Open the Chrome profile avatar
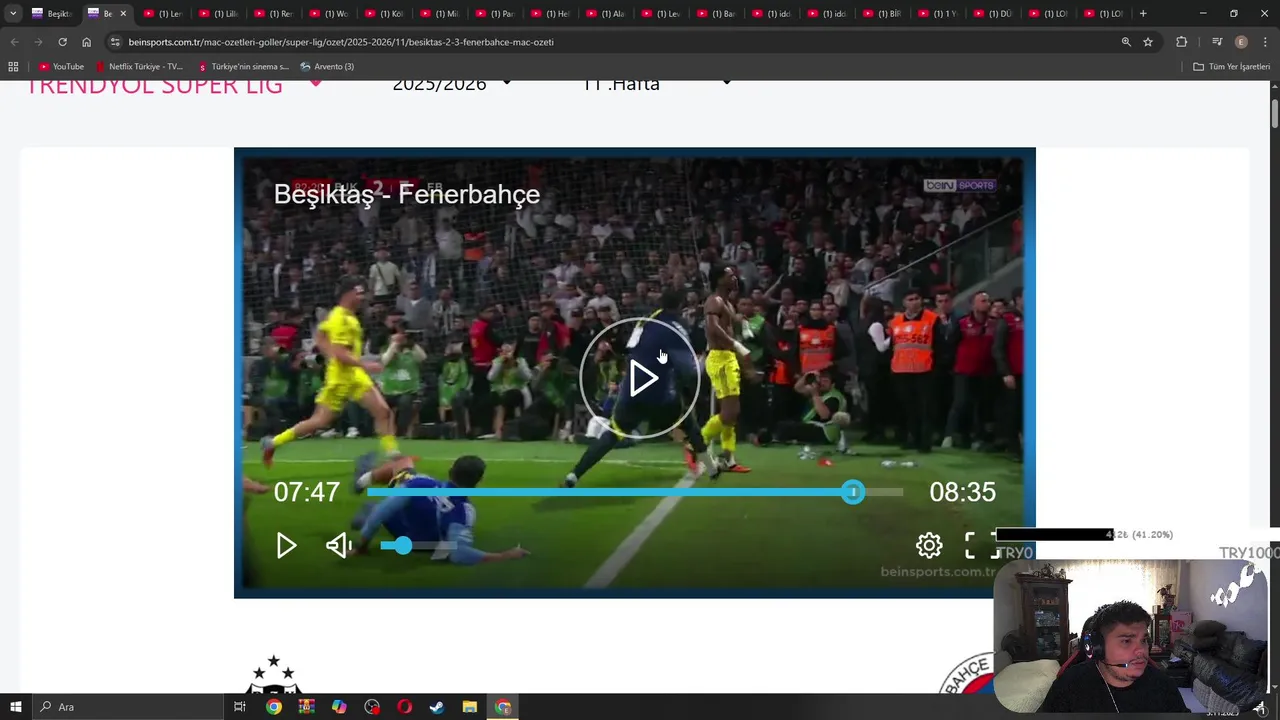This screenshot has height=720, width=1280. coord(1241,42)
